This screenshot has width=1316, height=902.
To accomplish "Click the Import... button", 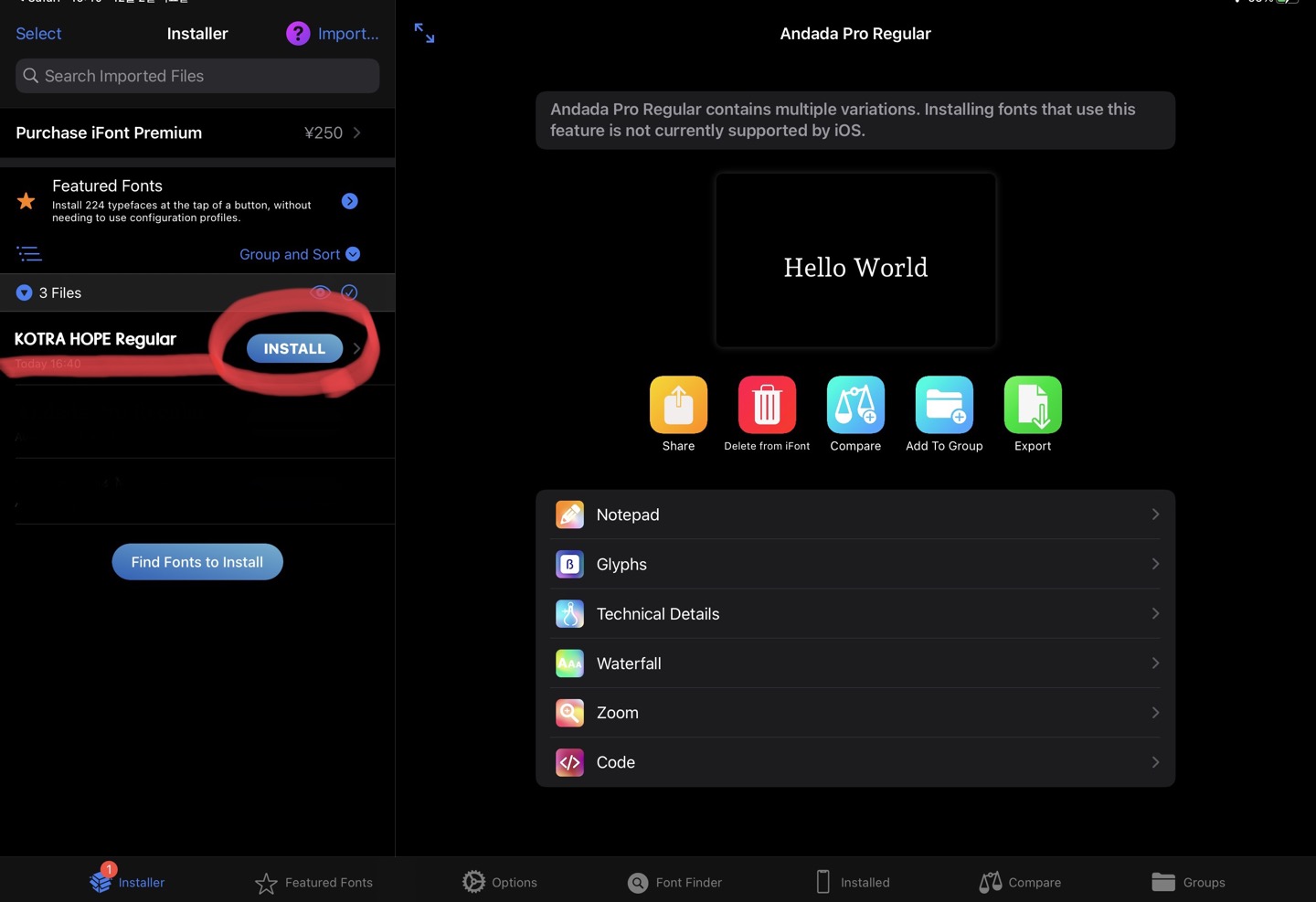I will [x=348, y=34].
